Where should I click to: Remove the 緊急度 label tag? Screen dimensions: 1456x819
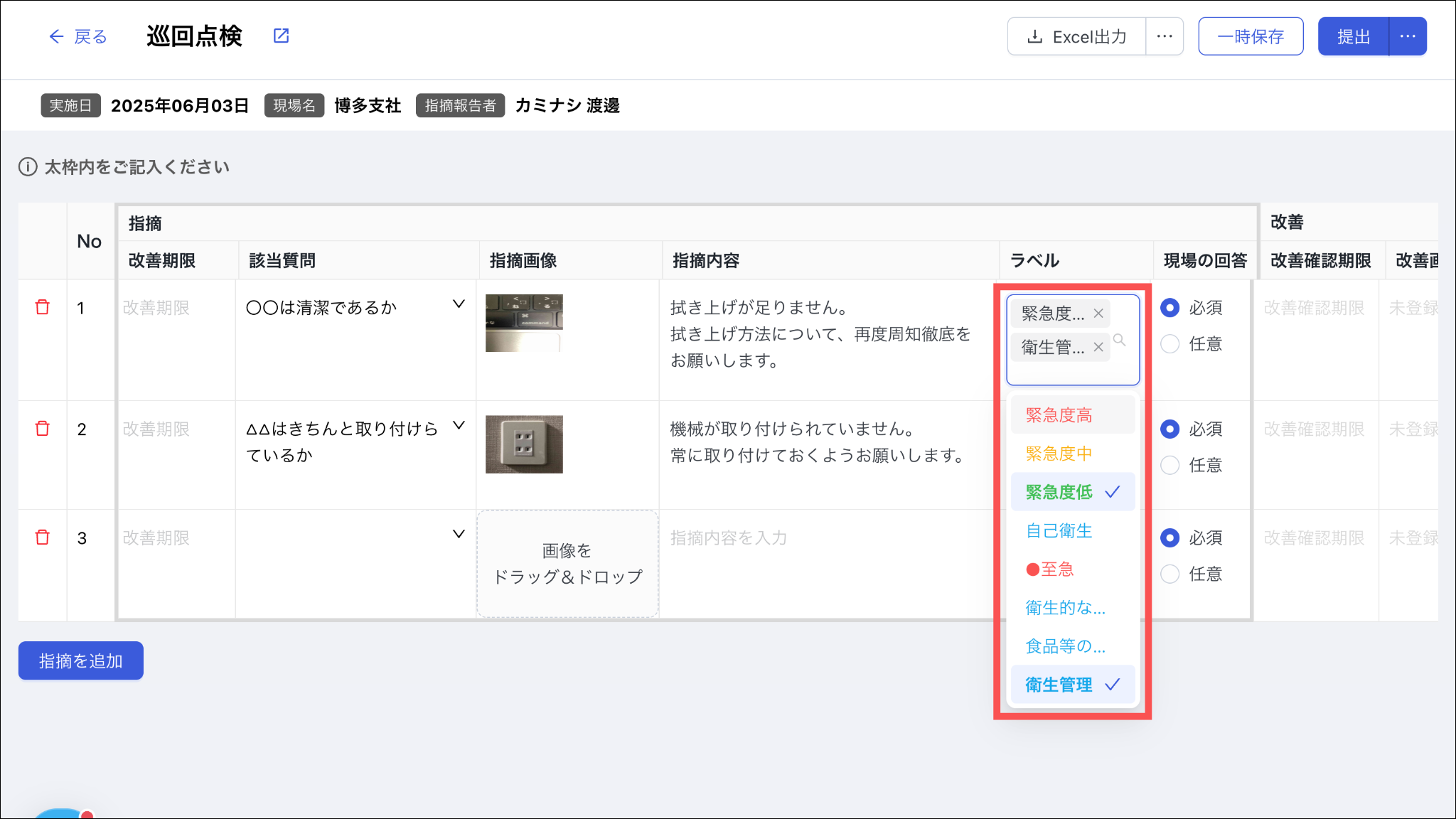point(1098,314)
